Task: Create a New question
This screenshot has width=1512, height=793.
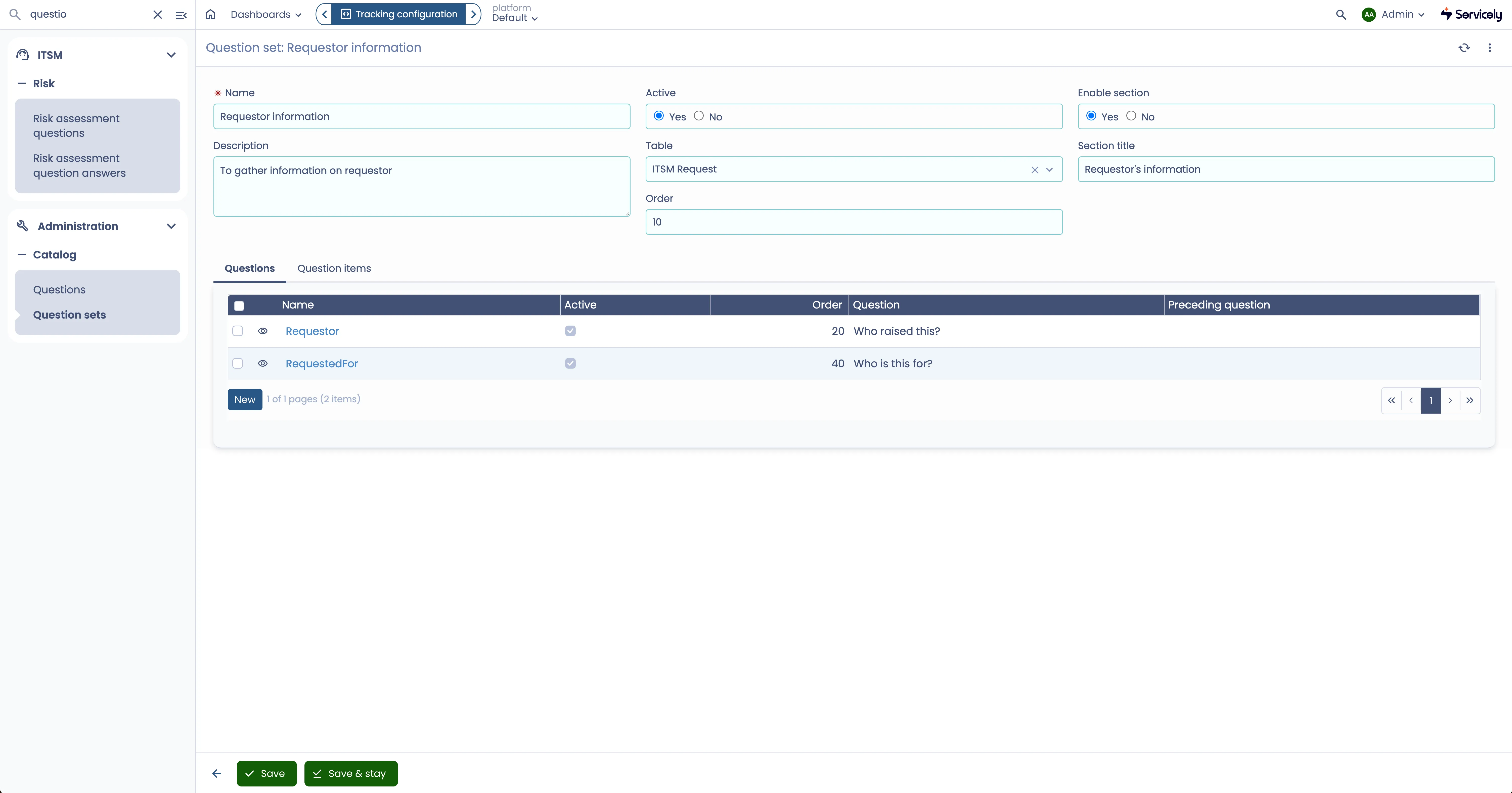Action: pos(245,400)
